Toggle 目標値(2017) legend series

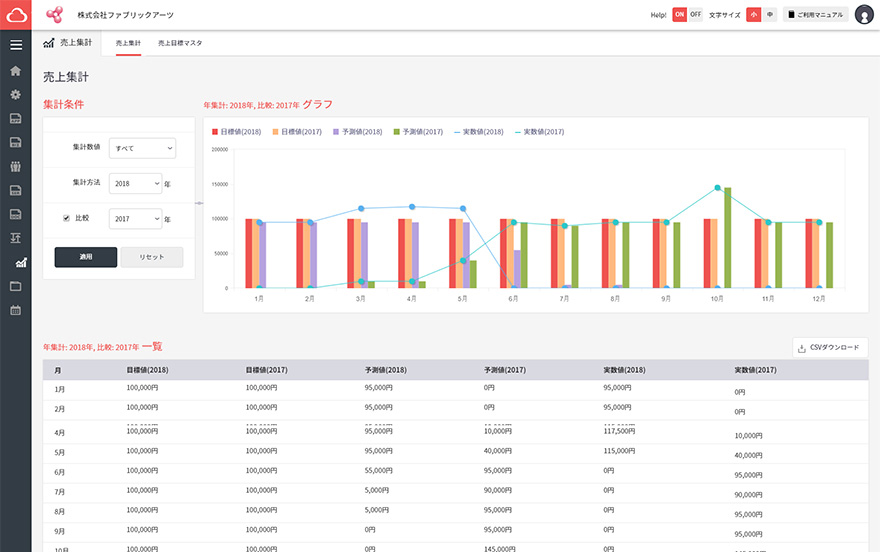tap(297, 132)
